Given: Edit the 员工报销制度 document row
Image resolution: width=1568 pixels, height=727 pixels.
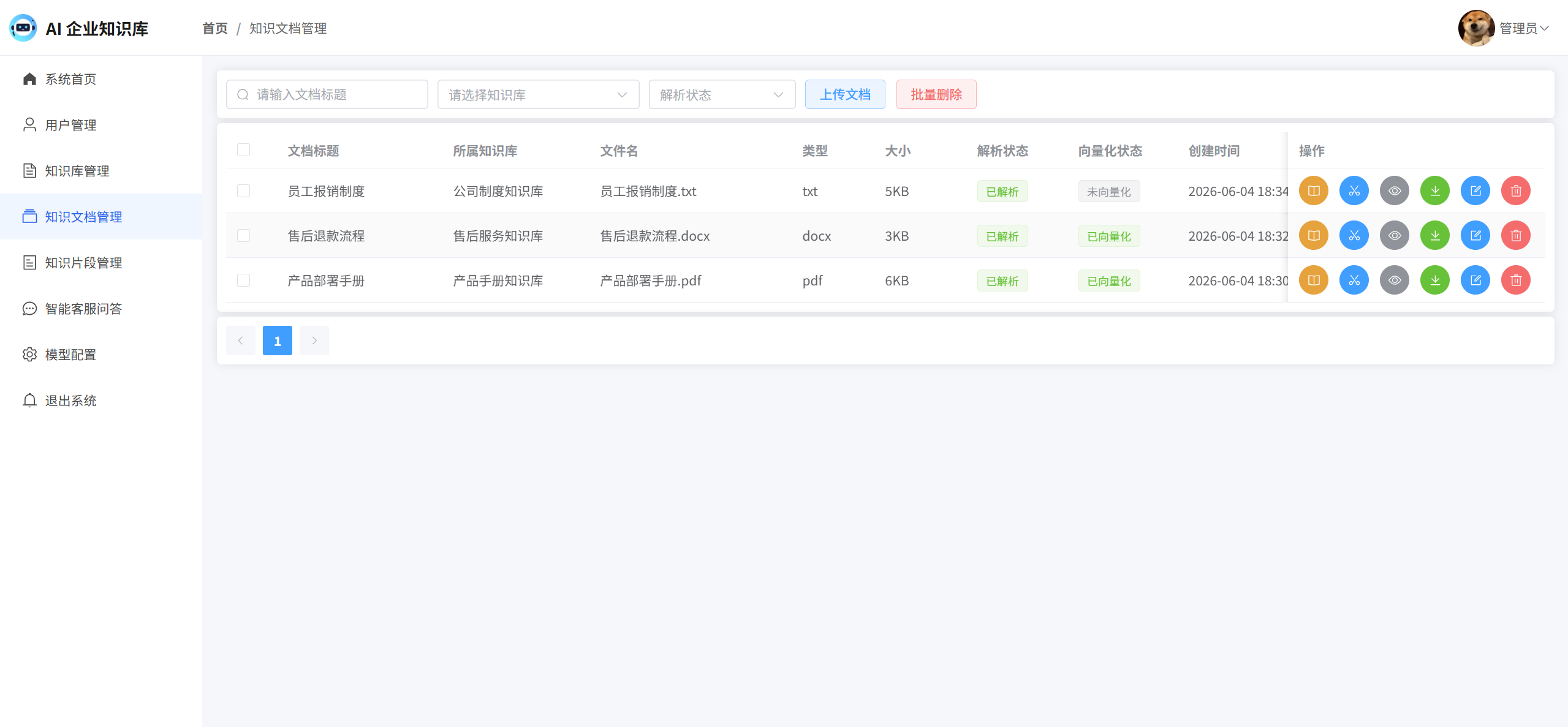Looking at the screenshot, I should [1475, 191].
